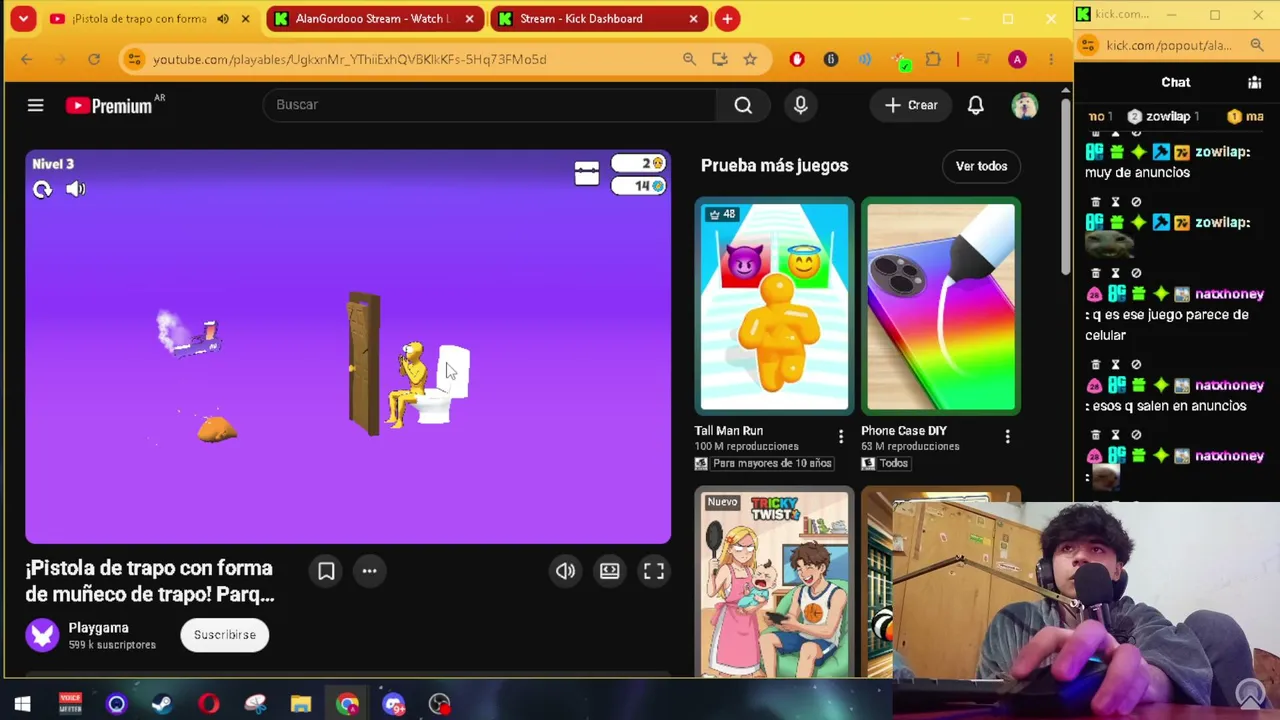The image size is (1280, 720).
Task: Open the YouTube account avatar menu
Action: pyautogui.click(x=1024, y=105)
